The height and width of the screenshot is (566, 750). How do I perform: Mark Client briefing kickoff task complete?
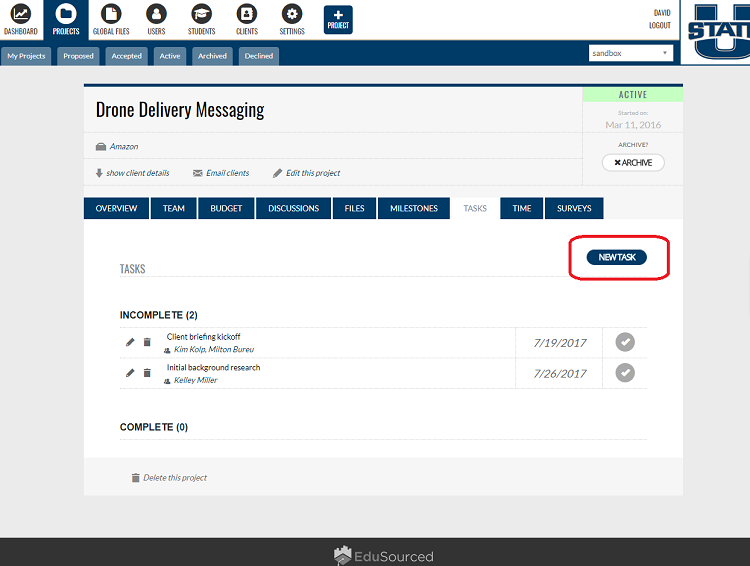[625, 342]
